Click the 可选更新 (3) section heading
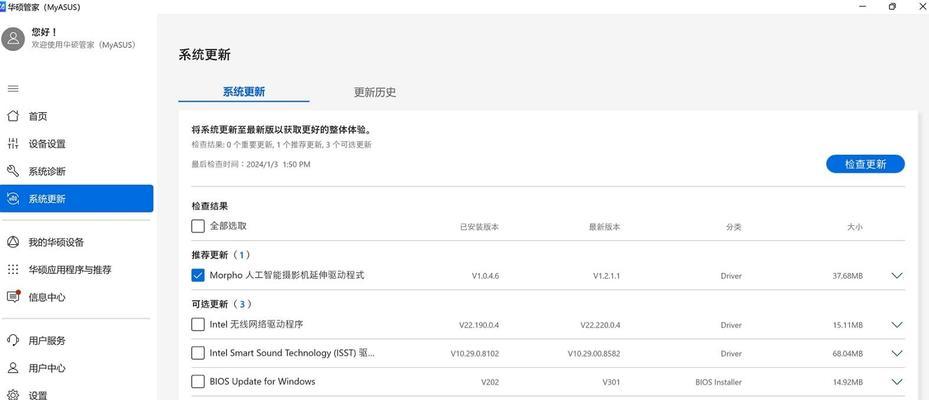929x400 pixels. pos(221,304)
